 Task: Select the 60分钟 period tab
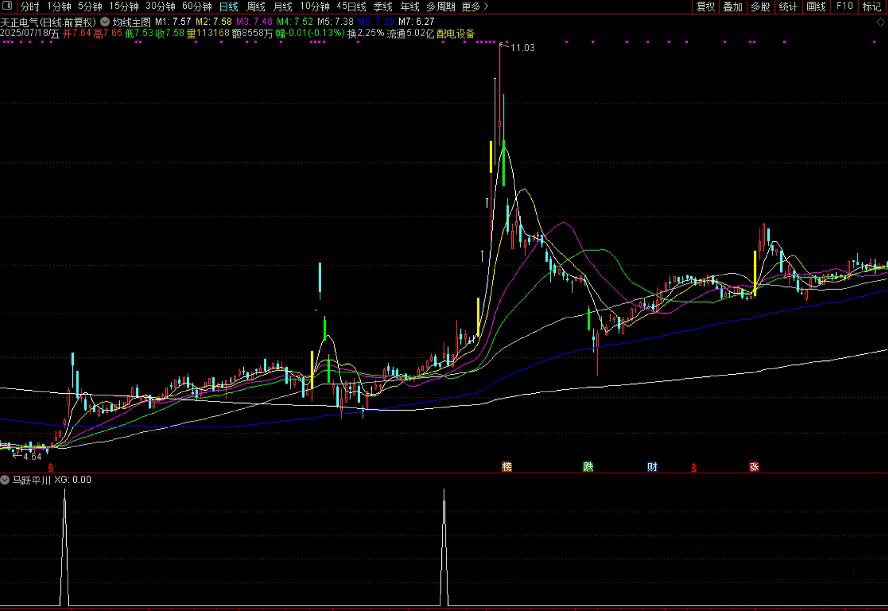197,6
